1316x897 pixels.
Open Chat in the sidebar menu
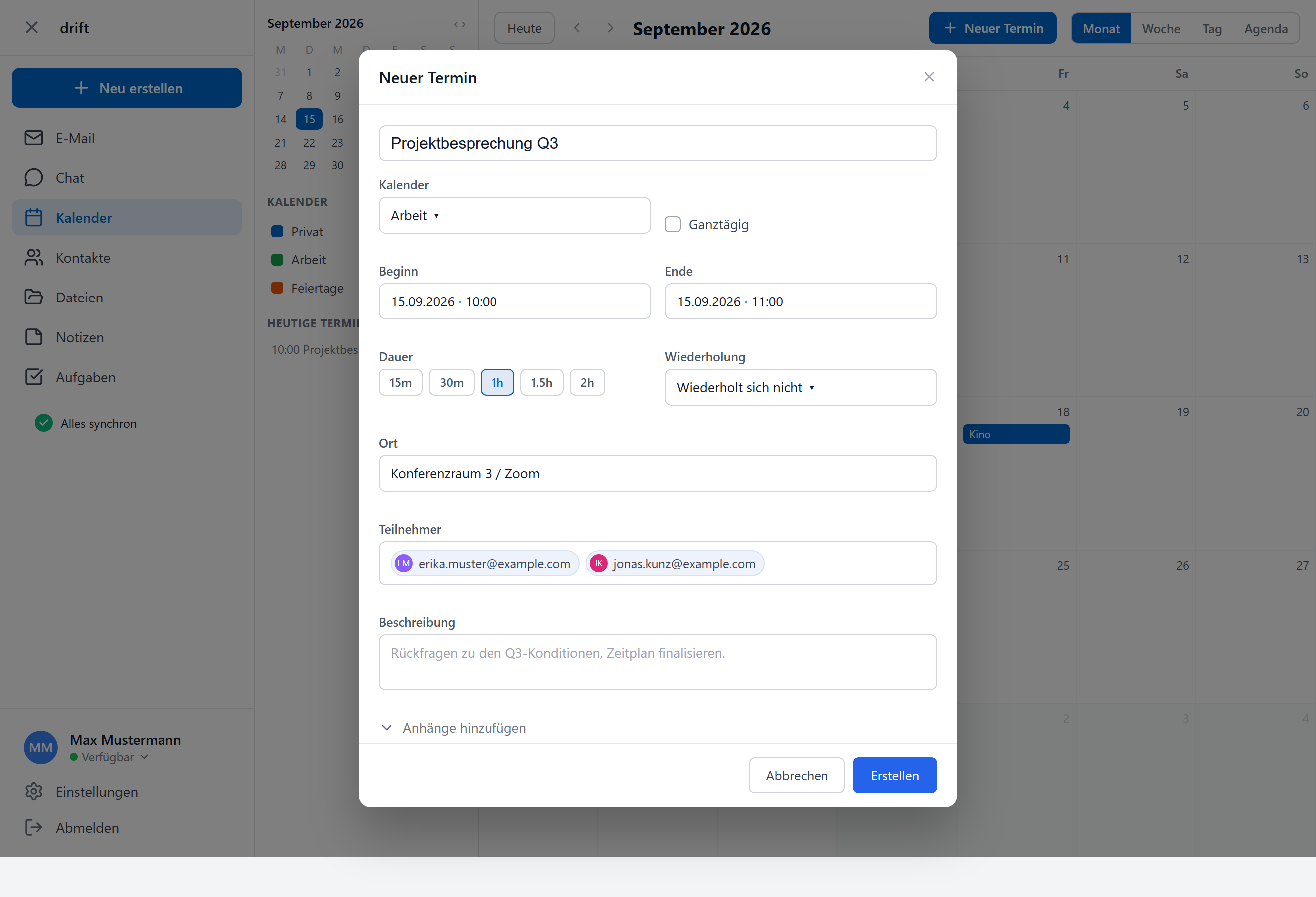127,178
